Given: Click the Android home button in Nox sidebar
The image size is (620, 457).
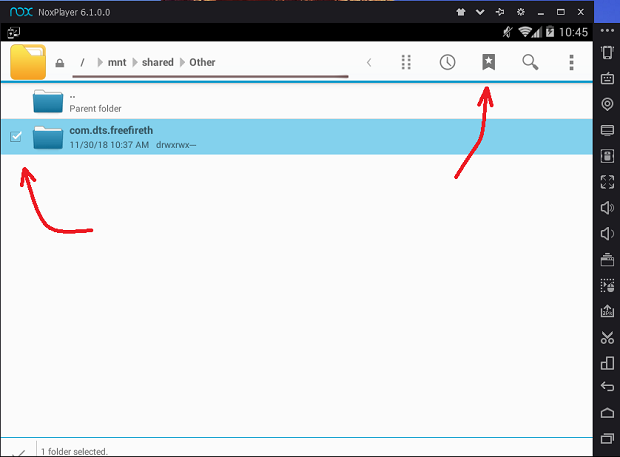Looking at the screenshot, I should tap(607, 412).
